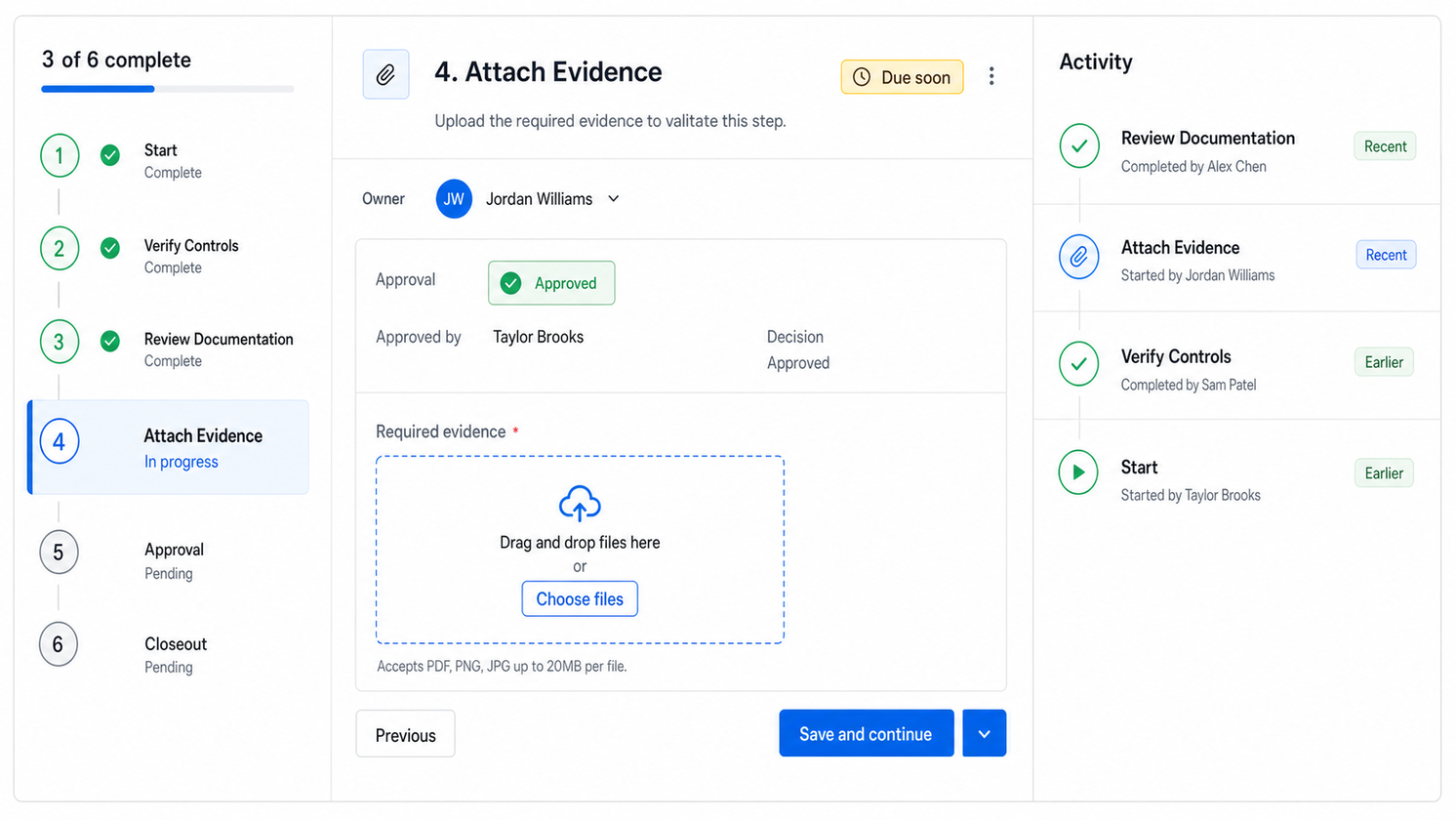
Task: Click 'Upload the required evidence' description text
Action: point(610,121)
